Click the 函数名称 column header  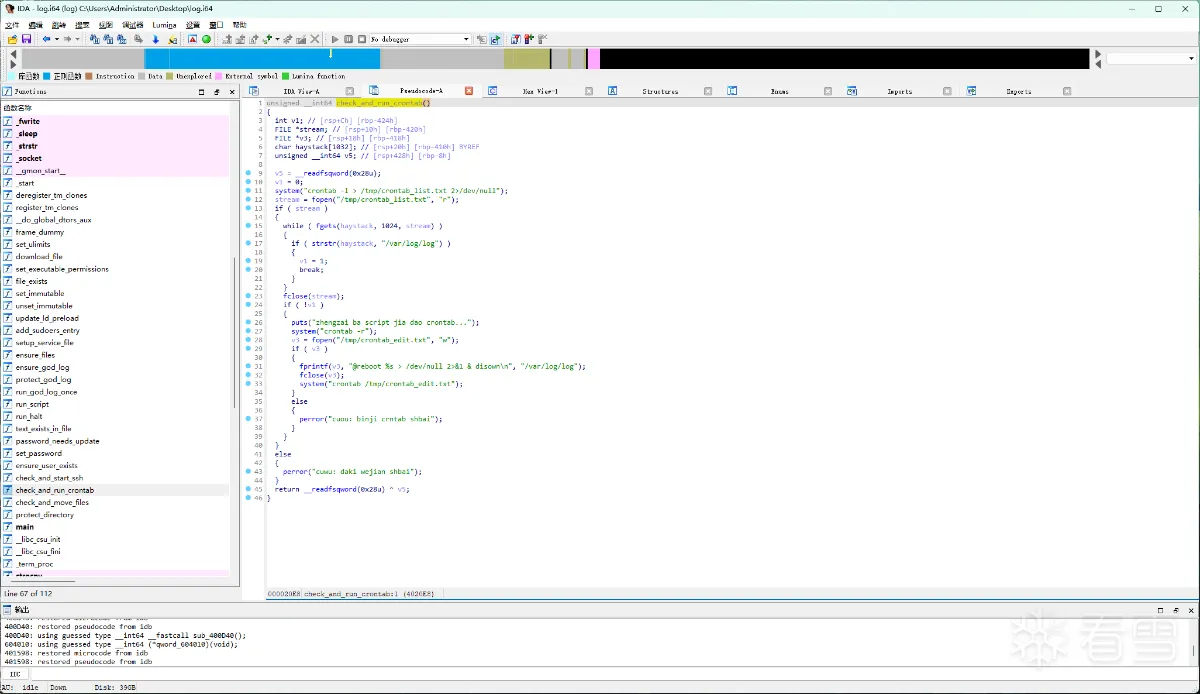17,107
